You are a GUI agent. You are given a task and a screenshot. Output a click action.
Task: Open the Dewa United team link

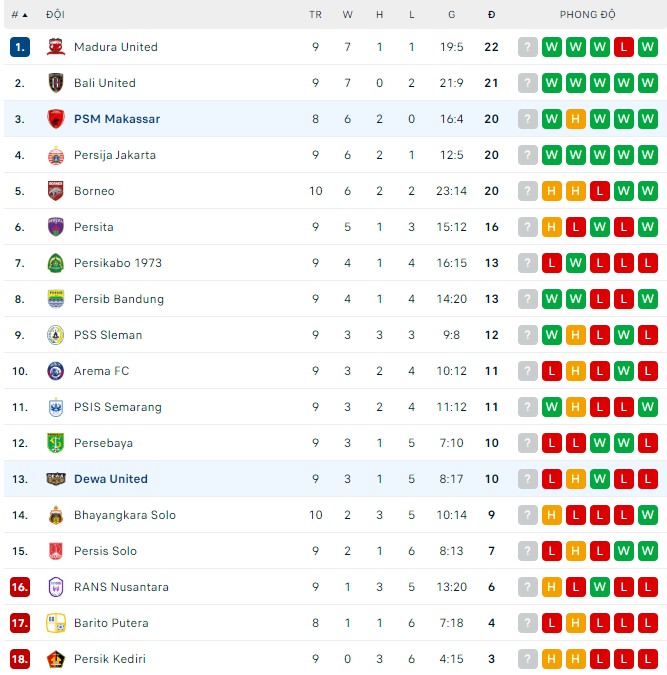(110, 479)
